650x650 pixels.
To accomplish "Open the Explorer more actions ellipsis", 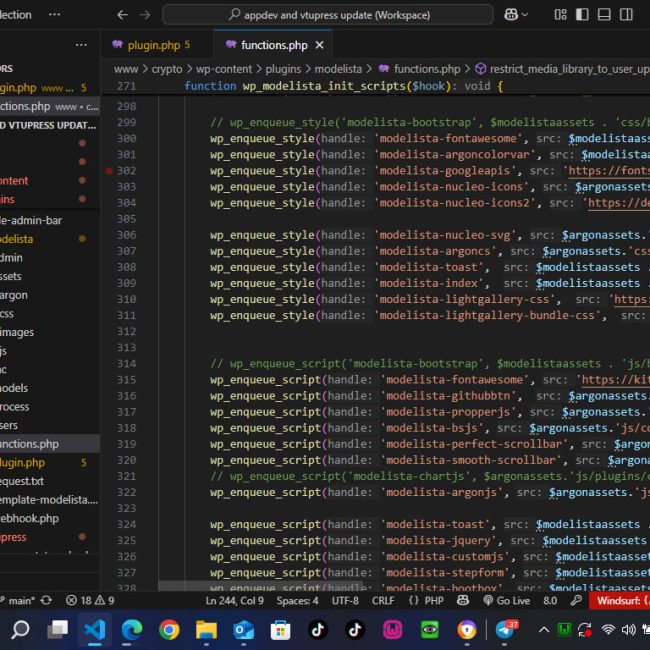I will [x=81, y=45].
